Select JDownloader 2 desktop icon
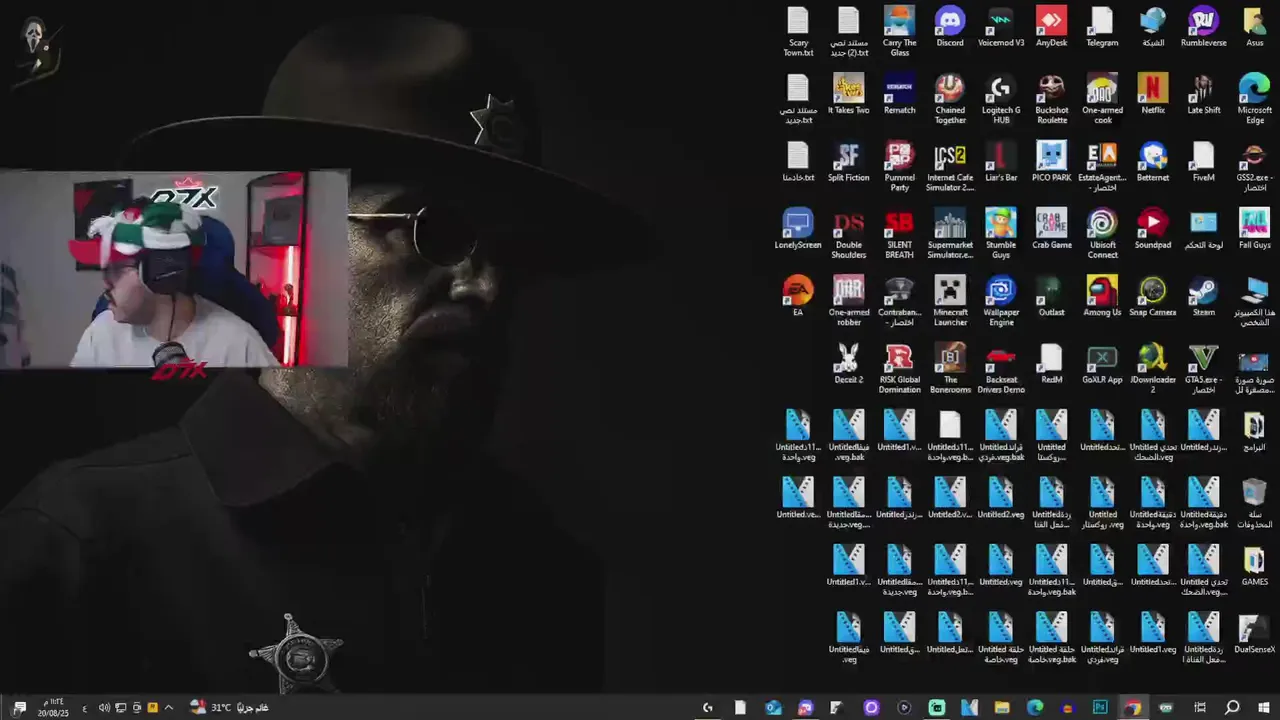The height and width of the screenshot is (720, 1280). coord(1153,367)
